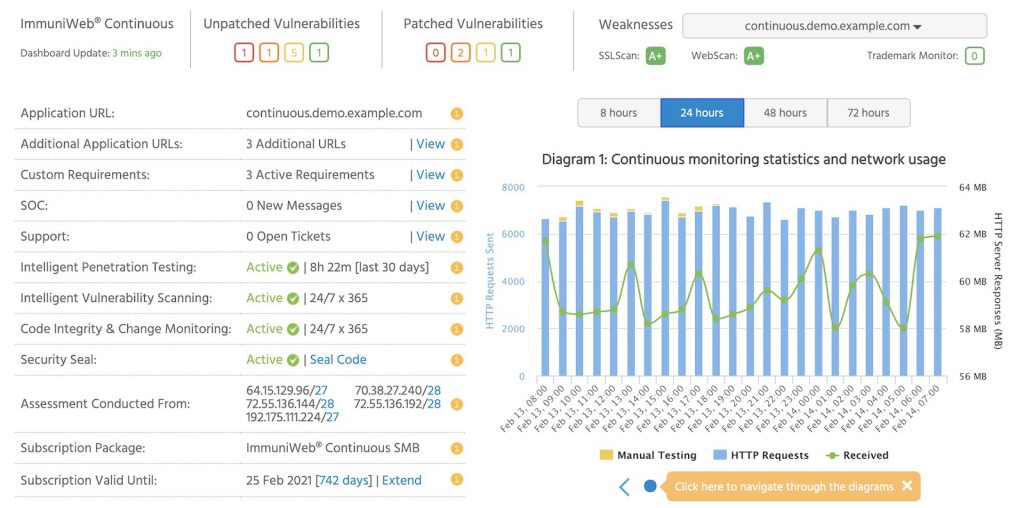This screenshot has height=508, width=1024.
Task: Go to previous diagram with left chevron
Action: pyautogui.click(x=624, y=486)
